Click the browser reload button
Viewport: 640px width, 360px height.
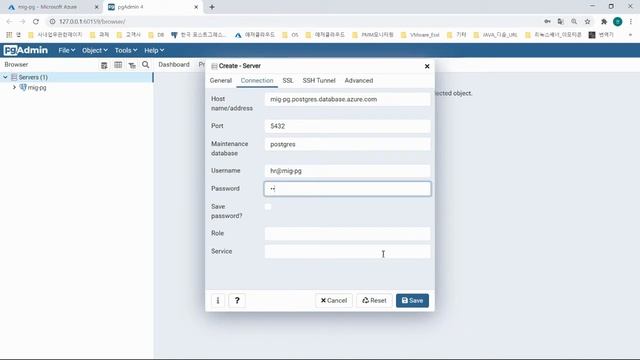point(36,22)
